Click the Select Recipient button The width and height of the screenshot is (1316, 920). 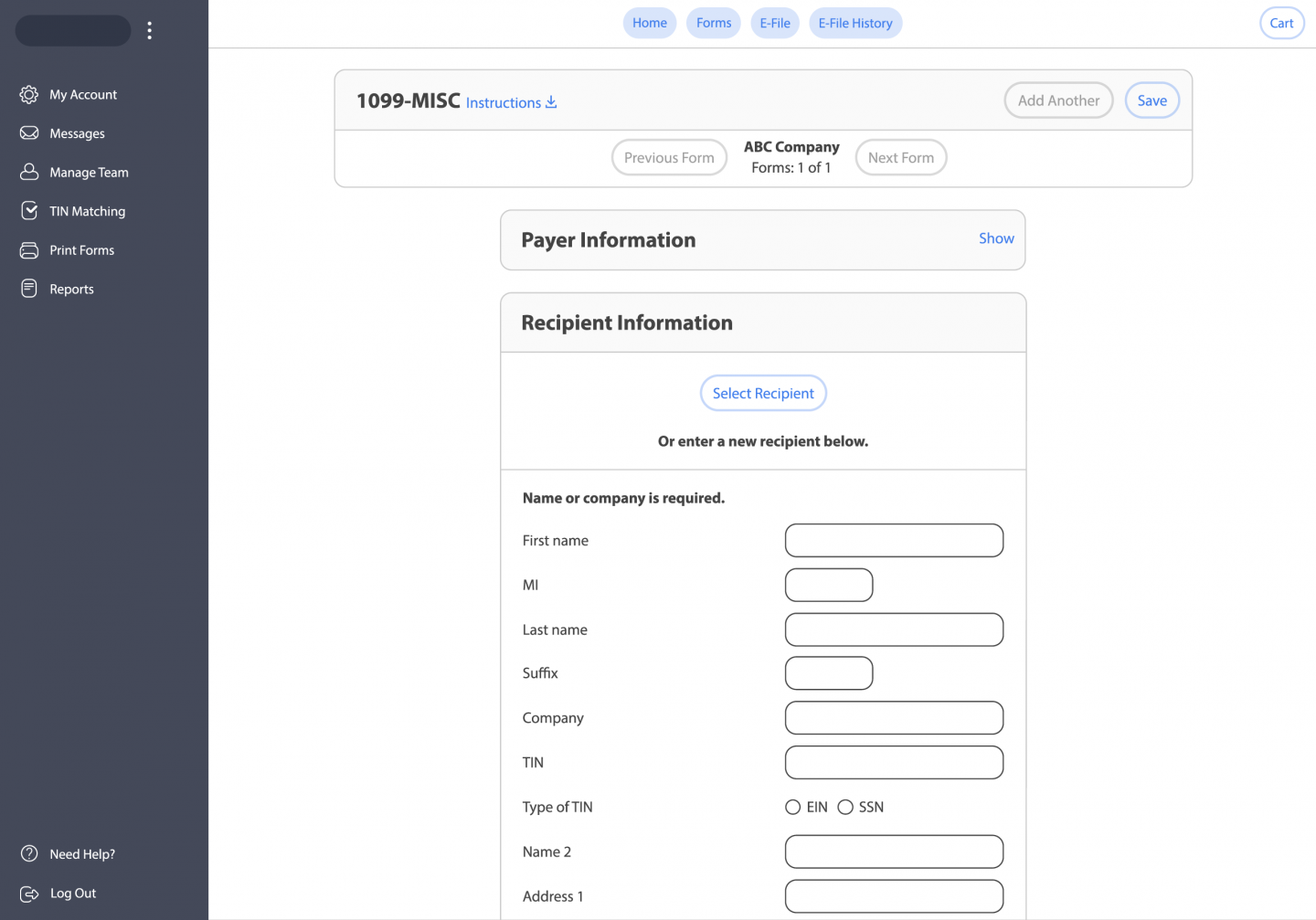pyautogui.click(x=763, y=394)
